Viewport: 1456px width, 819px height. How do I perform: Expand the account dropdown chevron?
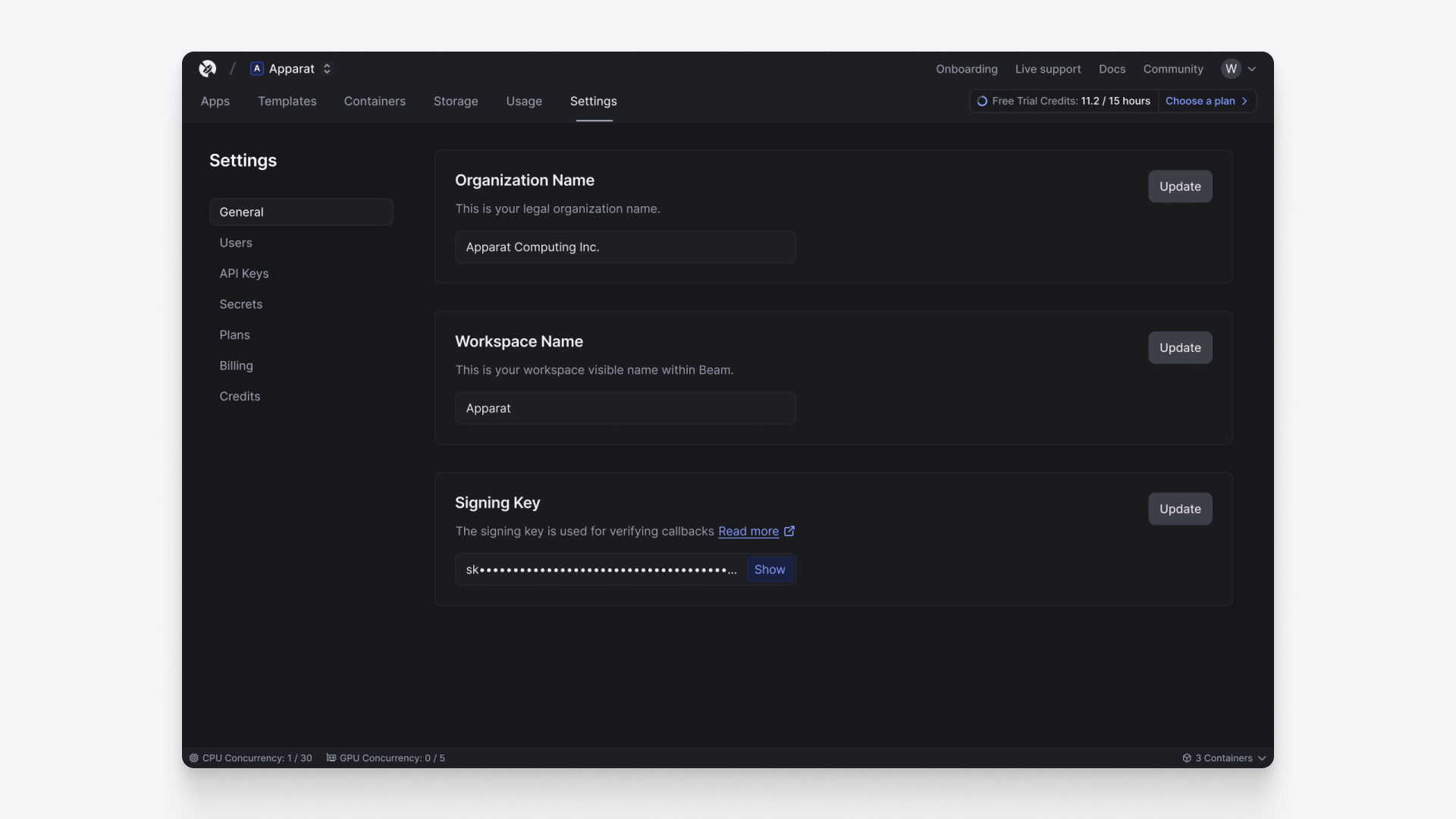1252,69
